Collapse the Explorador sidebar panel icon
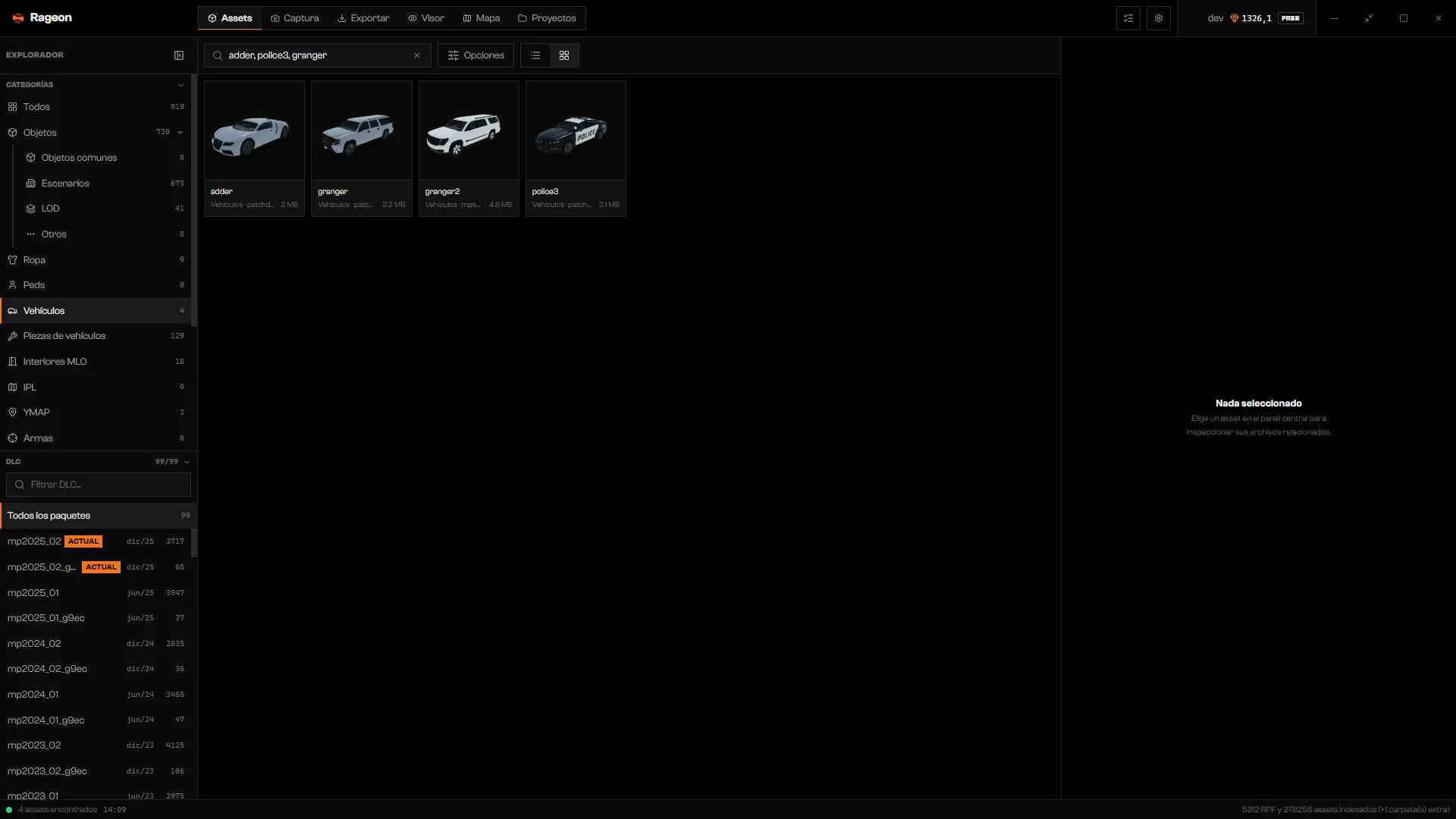The image size is (1456, 819). [179, 55]
